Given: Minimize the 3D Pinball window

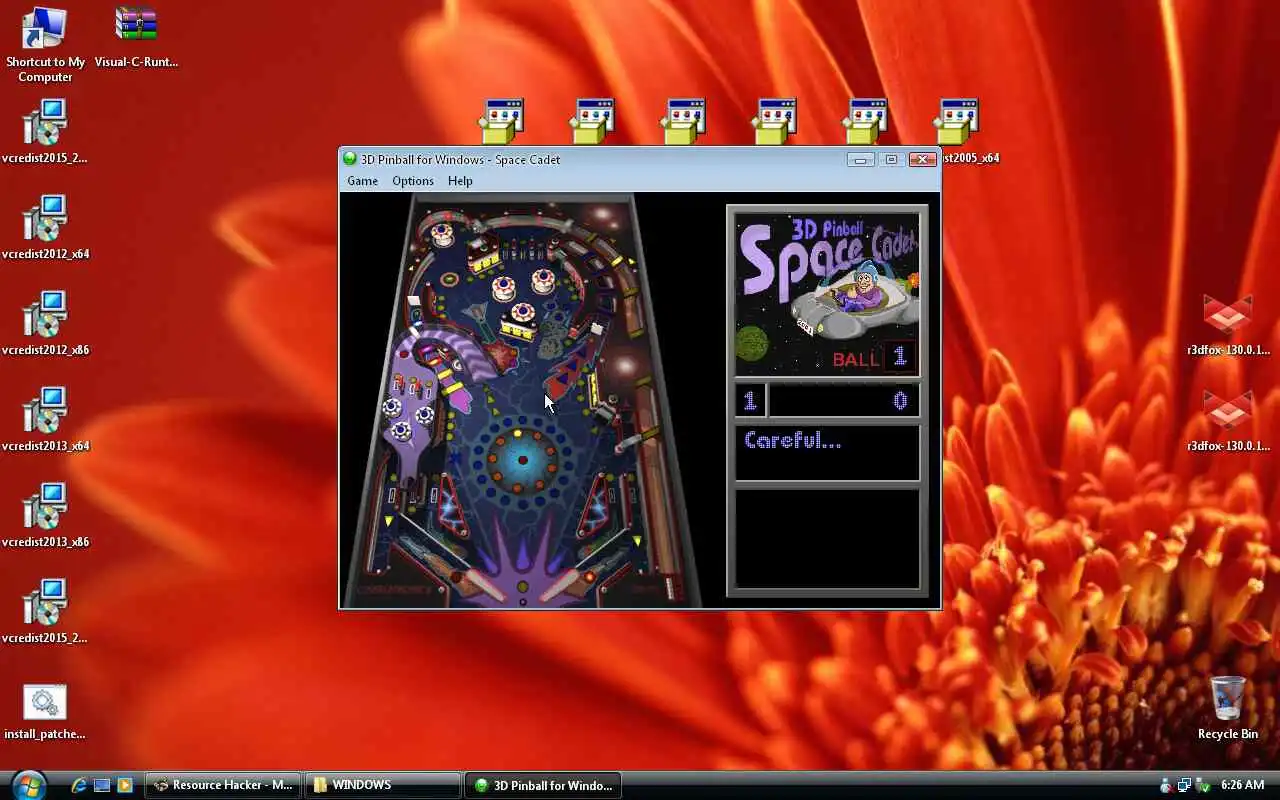Looking at the screenshot, I should tap(860, 159).
